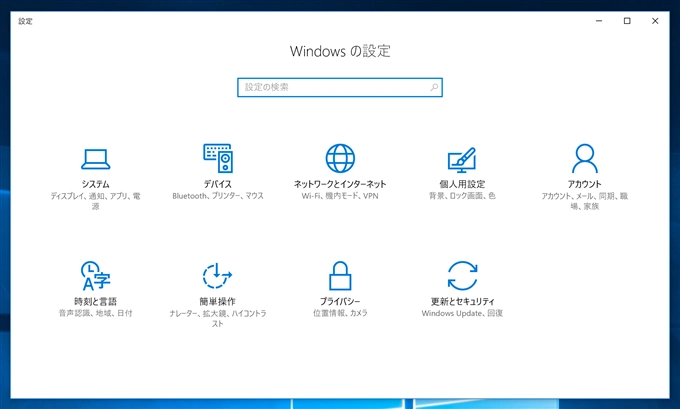Select the 更新とセキュリティ heading
Screen dimensions: 680x409
coord(462,301)
